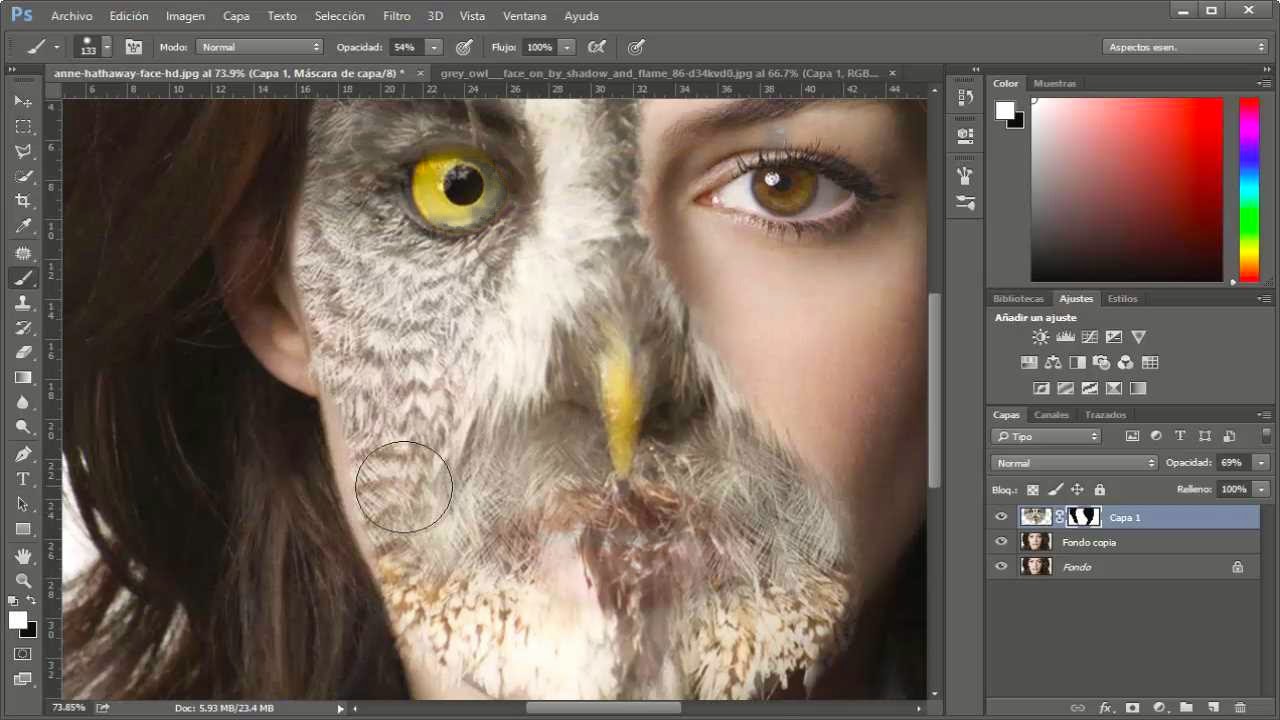The width and height of the screenshot is (1280, 720).
Task: Select the Clone Stamp tool
Action: [23, 303]
